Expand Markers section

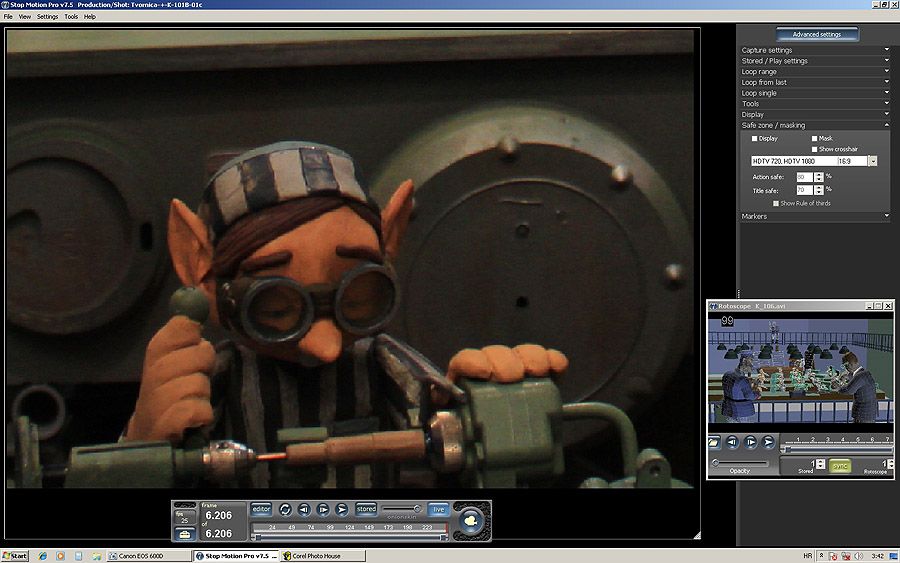click(815, 216)
